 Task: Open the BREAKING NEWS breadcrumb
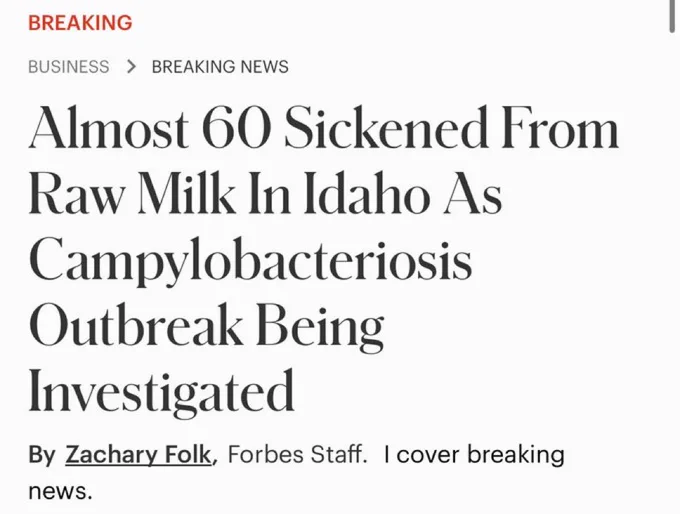pos(220,67)
